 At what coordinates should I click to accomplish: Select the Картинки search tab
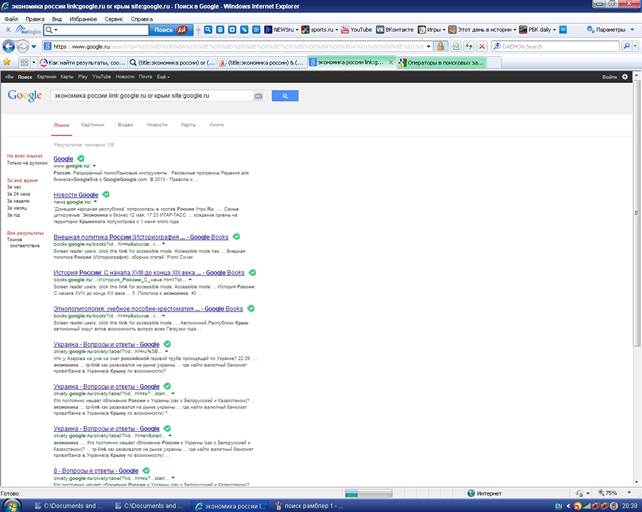(93, 125)
